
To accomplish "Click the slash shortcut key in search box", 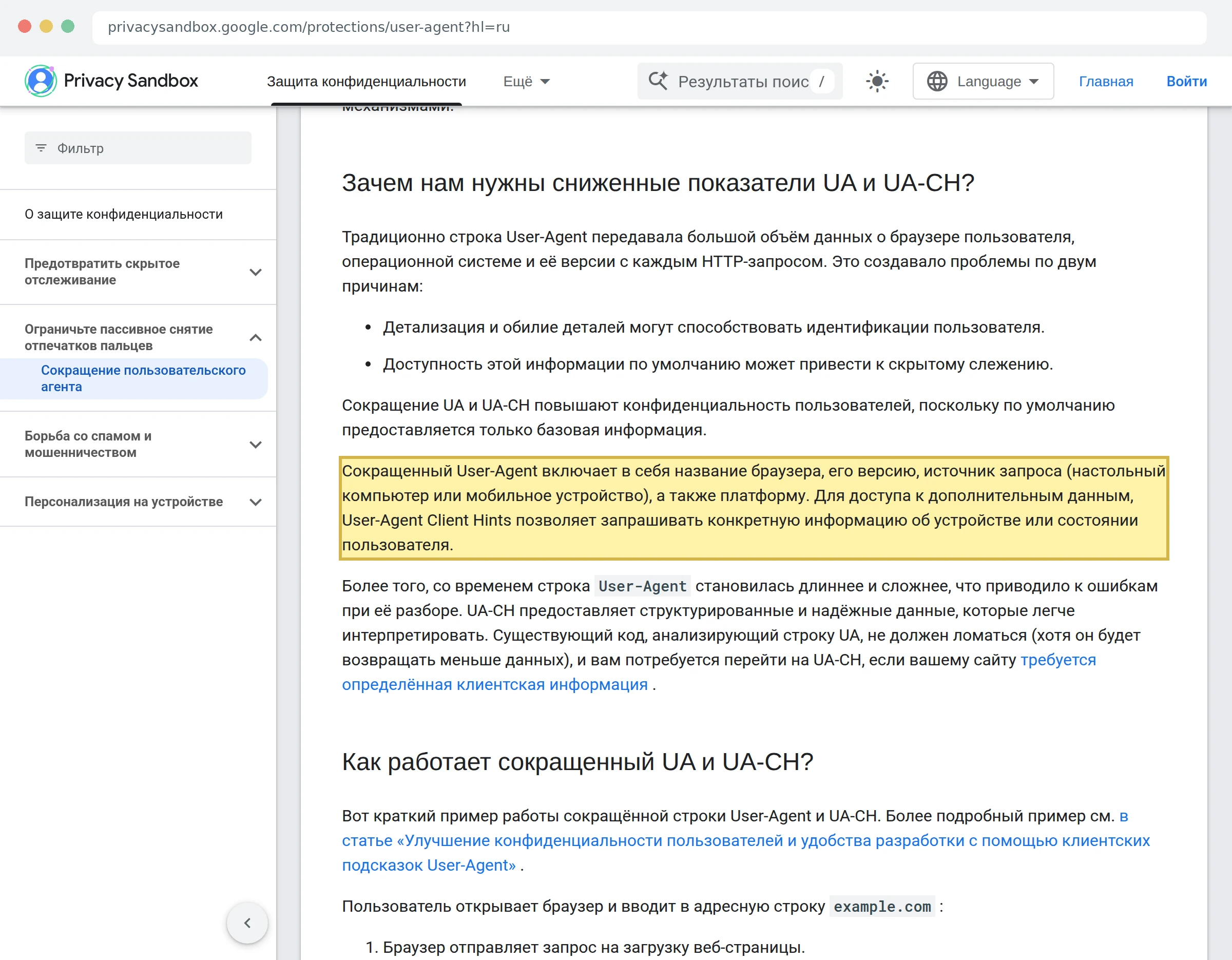I will (x=821, y=81).
